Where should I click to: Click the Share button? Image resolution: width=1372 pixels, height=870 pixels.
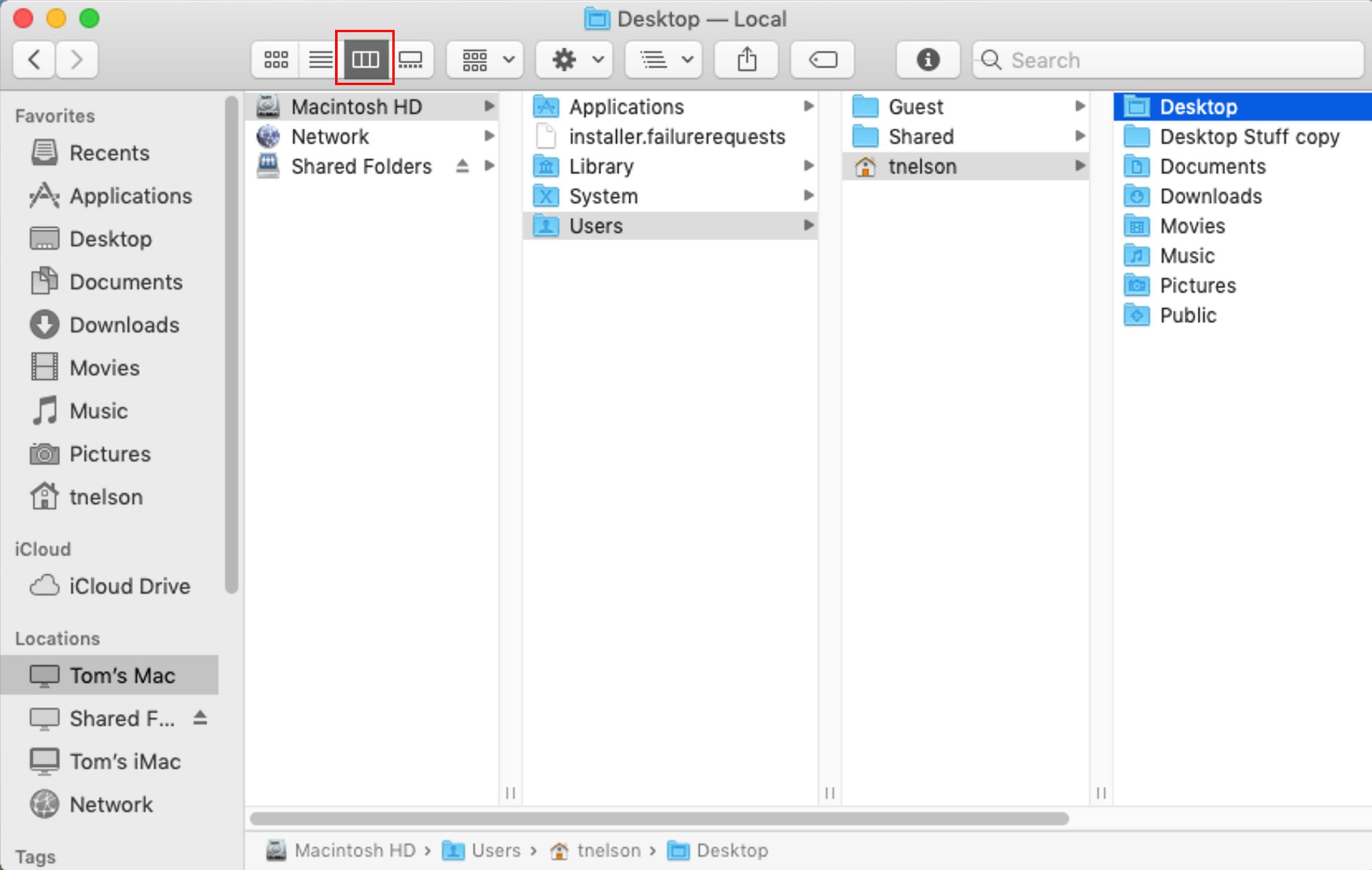coord(748,60)
